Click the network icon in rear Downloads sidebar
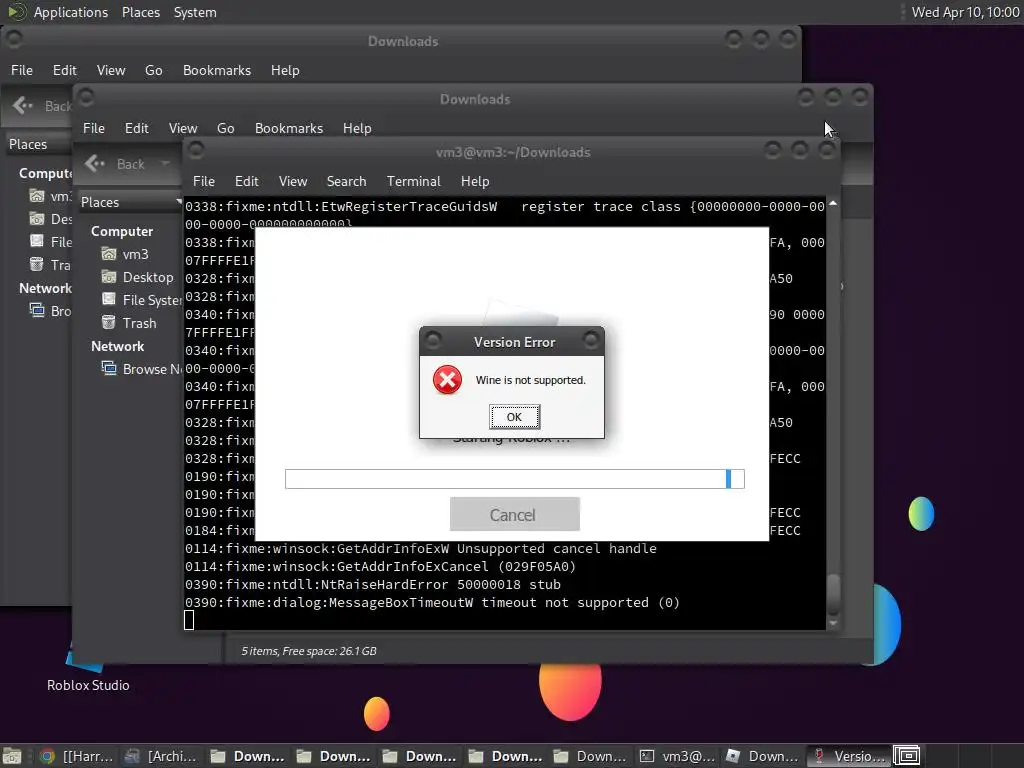This screenshot has width=1024, height=768. click(x=37, y=310)
